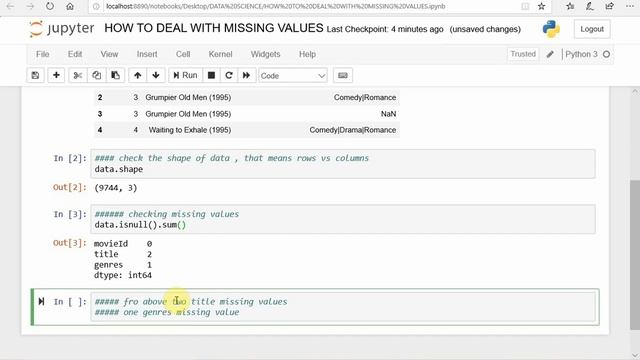Click the Waiting to Exhale (1995) title cell

(x=190, y=130)
